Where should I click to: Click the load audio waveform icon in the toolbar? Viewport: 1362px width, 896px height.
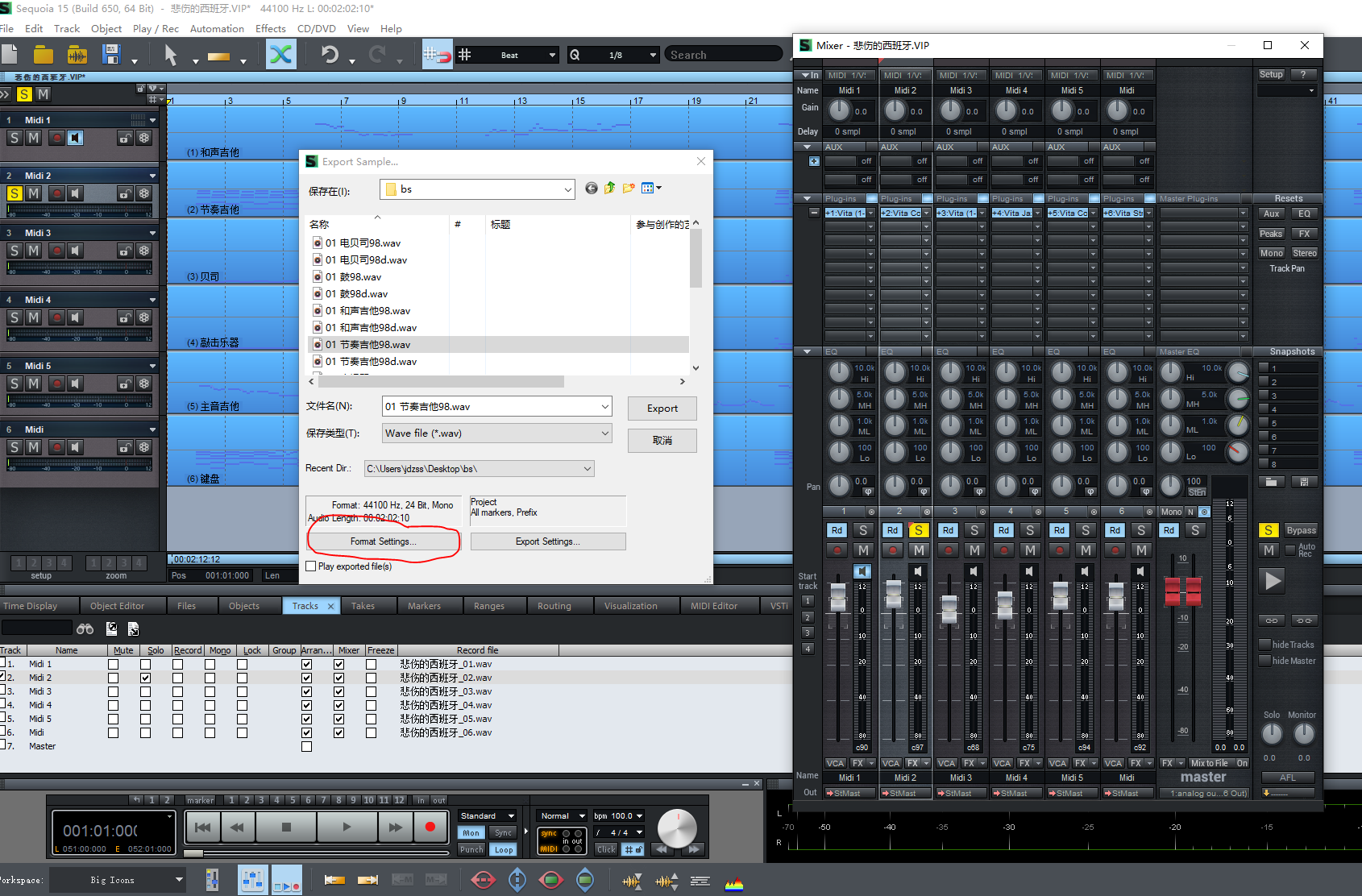pos(77,55)
